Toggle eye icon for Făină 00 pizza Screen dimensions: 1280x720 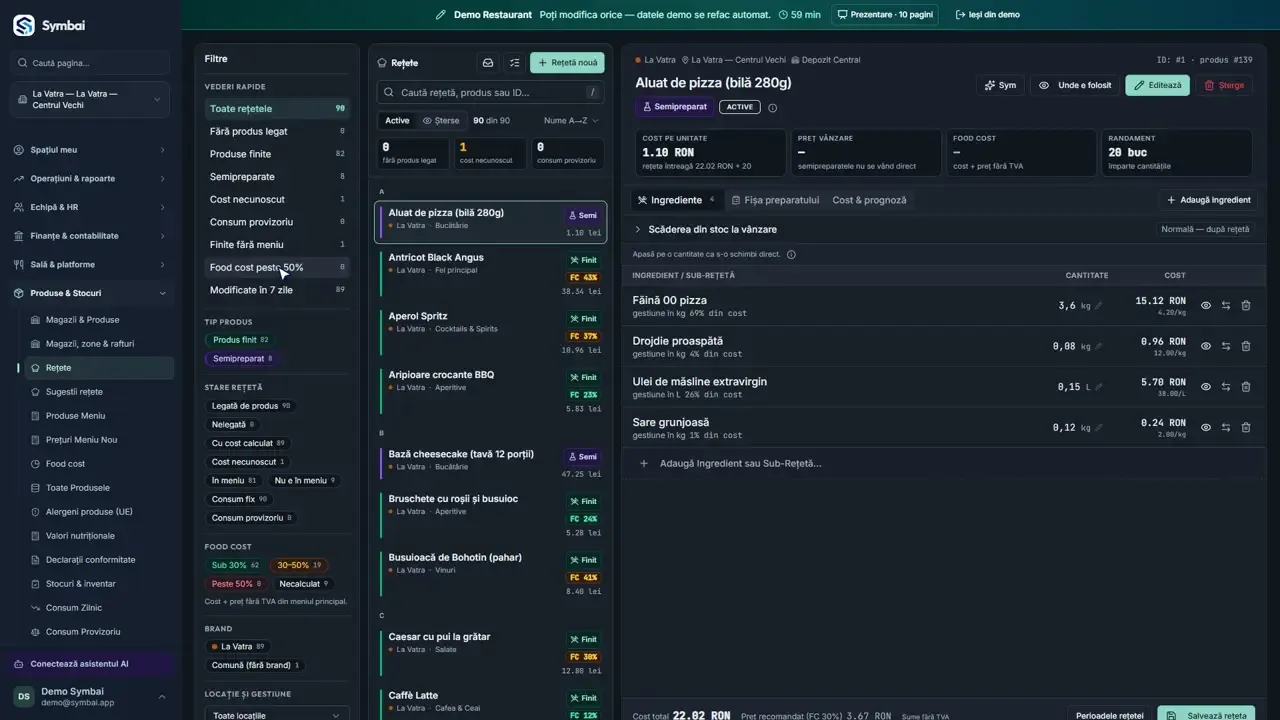click(x=1206, y=305)
